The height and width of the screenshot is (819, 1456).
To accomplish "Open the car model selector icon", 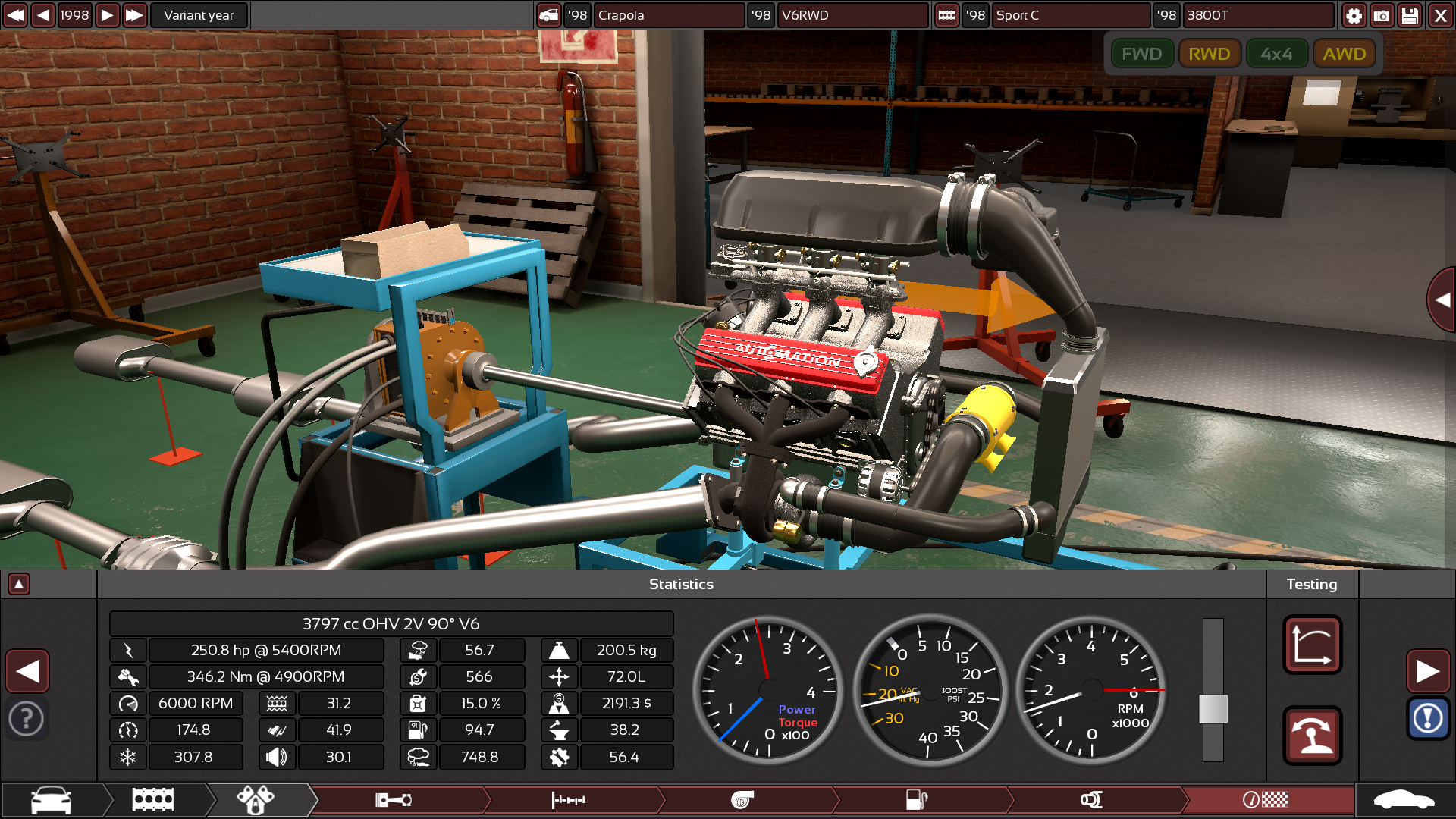I will pos(548,15).
